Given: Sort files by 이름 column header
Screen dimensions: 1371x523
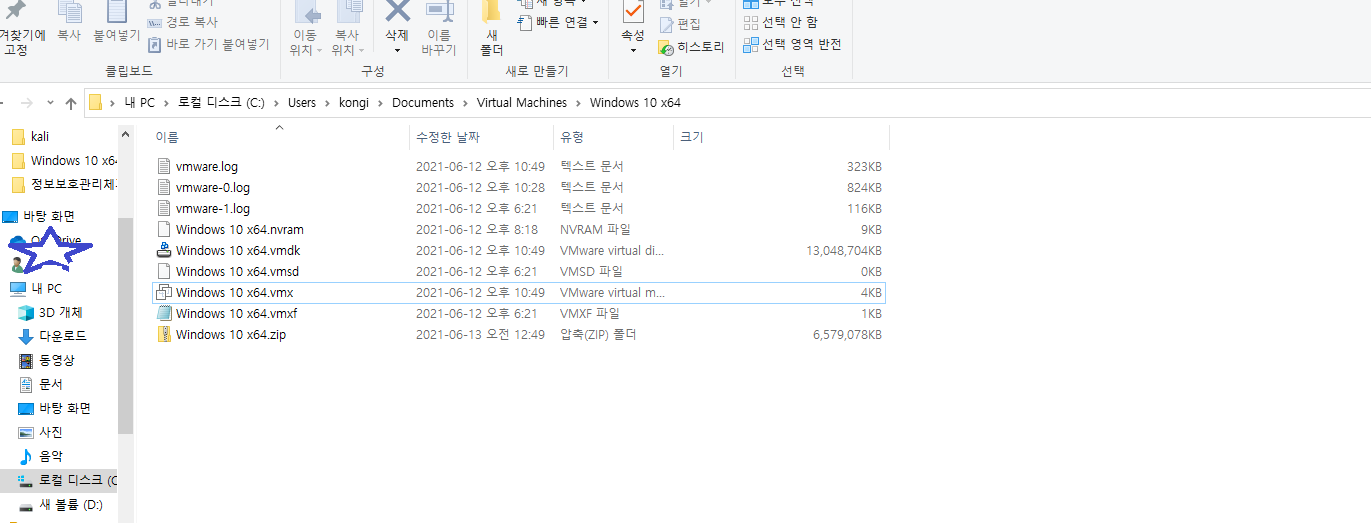Looking at the screenshot, I should click(x=280, y=137).
